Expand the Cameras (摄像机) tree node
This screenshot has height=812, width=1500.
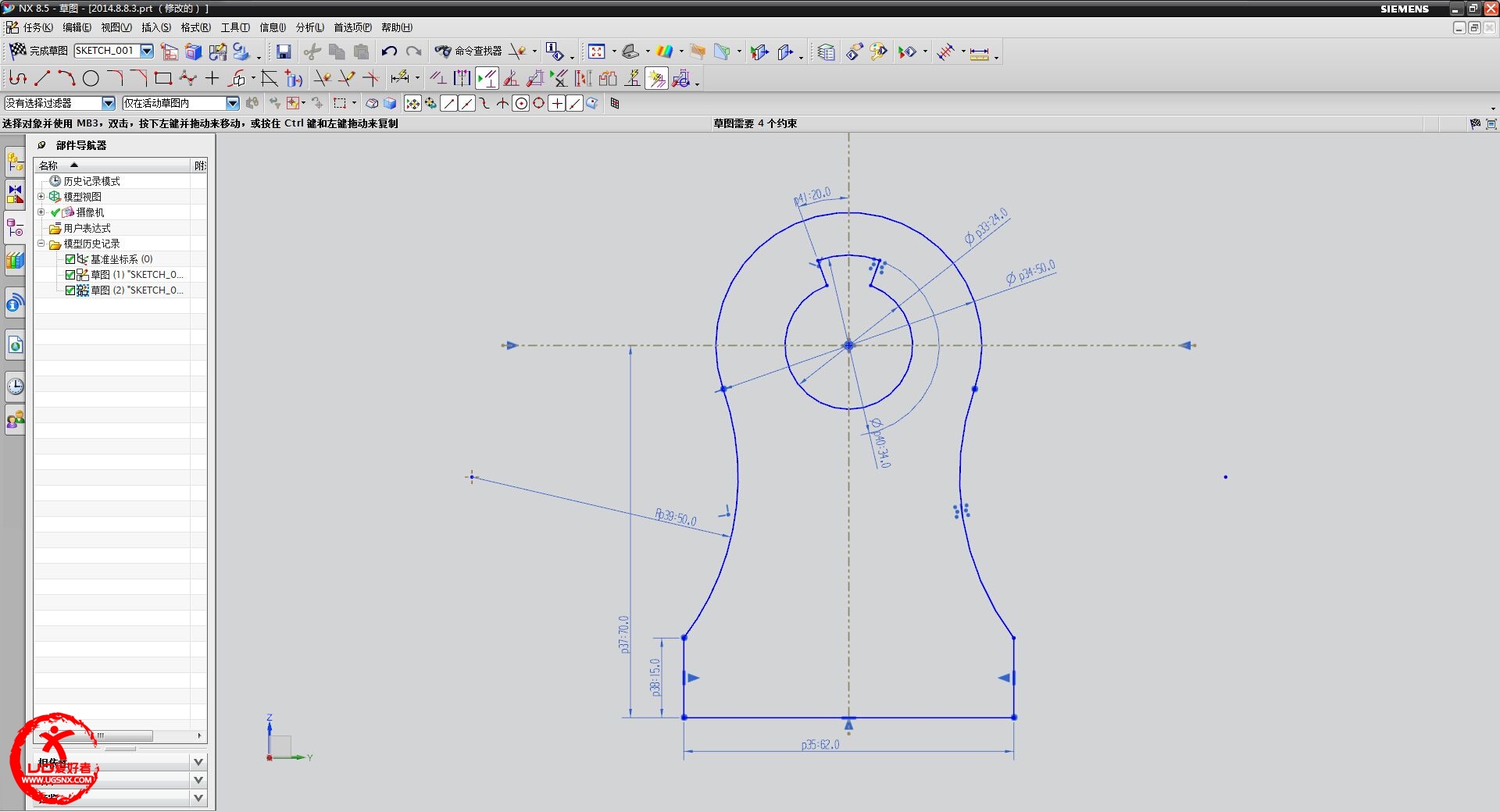coord(41,212)
